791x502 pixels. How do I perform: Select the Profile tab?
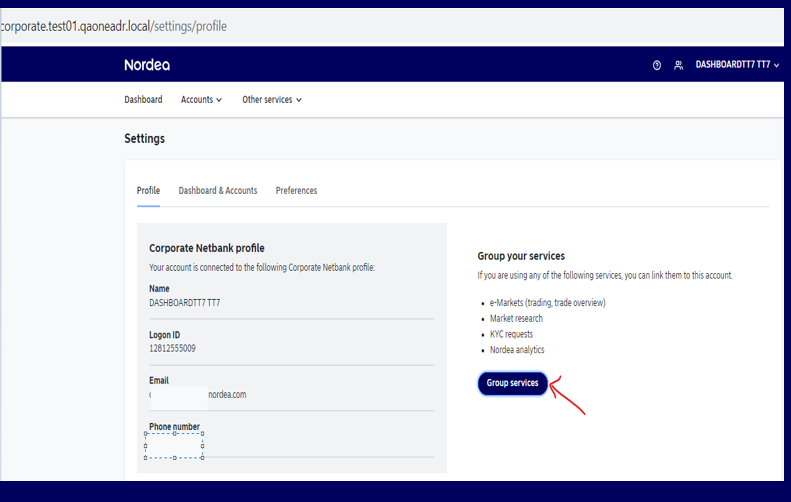(148, 191)
